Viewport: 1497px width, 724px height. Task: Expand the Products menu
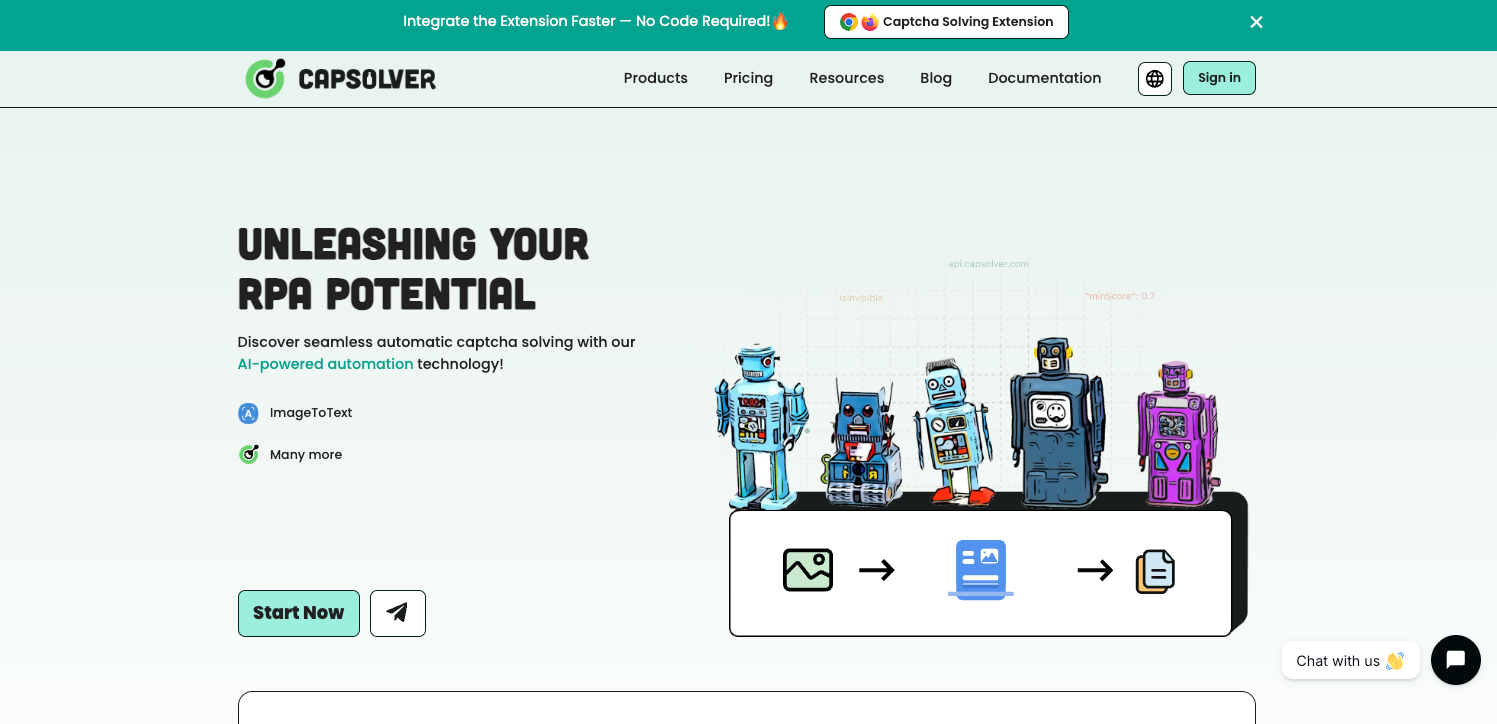coord(655,78)
